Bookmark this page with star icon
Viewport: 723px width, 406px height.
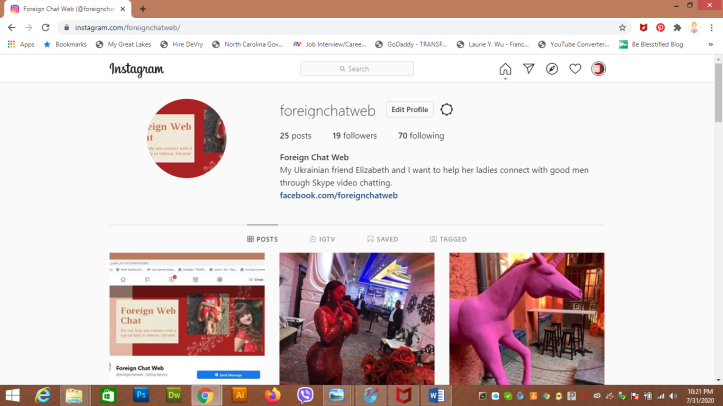pos(622,28)
